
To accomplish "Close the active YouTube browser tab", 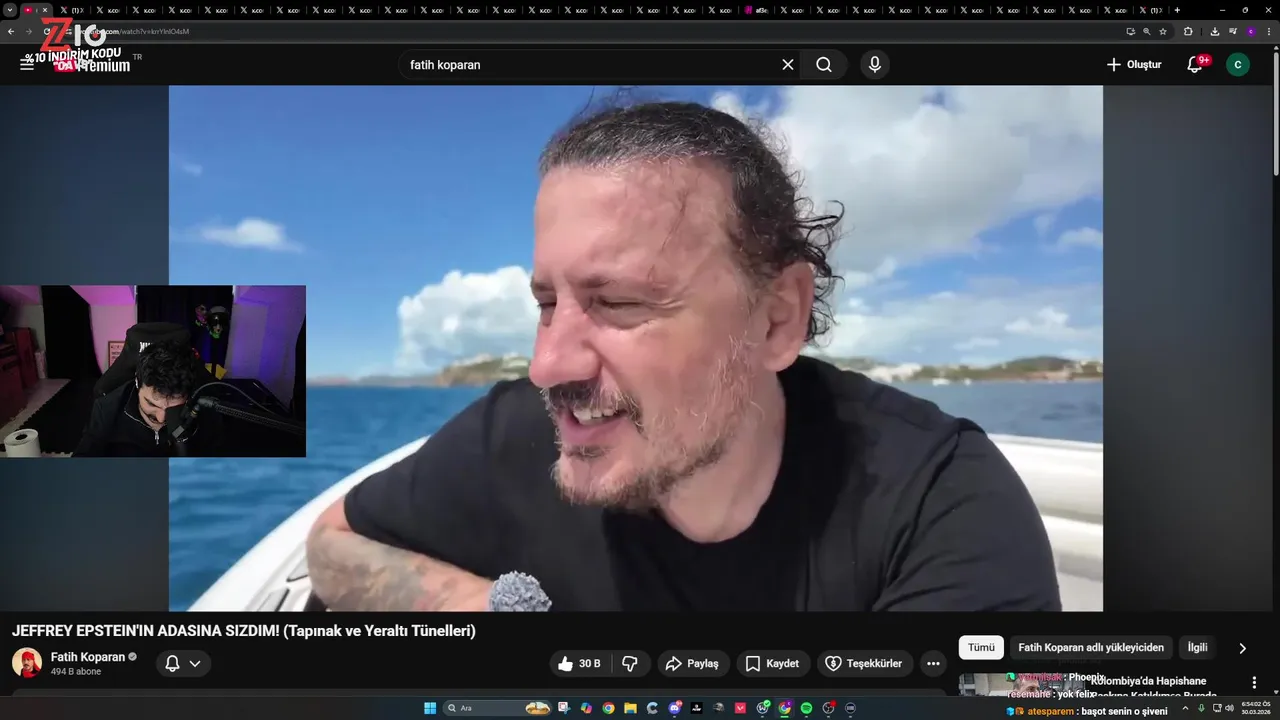I will click(x=44, y=10).
